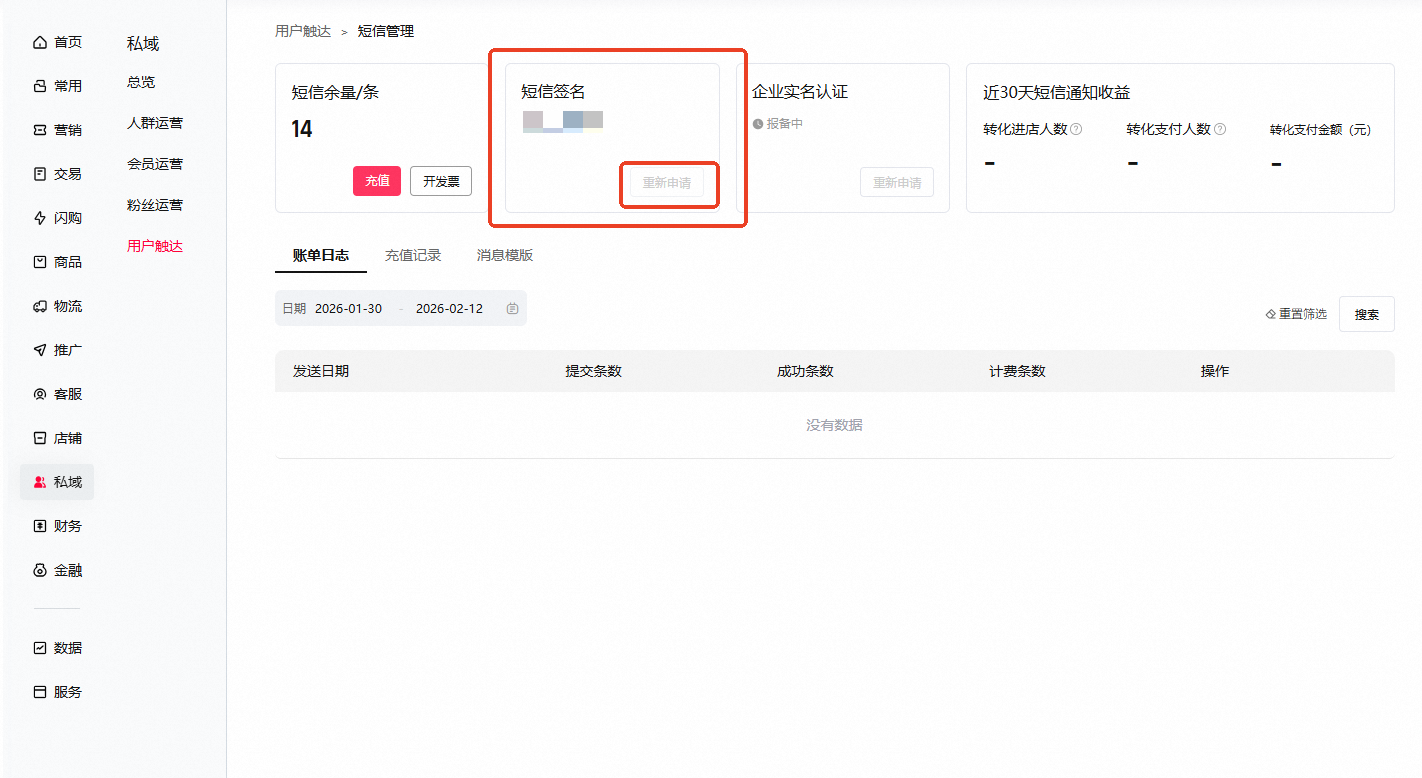Image resolution: width=1422 pixels, height=778 pixels.
Task: Open 粉丝运营 submenu item
Action: [x=155, y=205]
